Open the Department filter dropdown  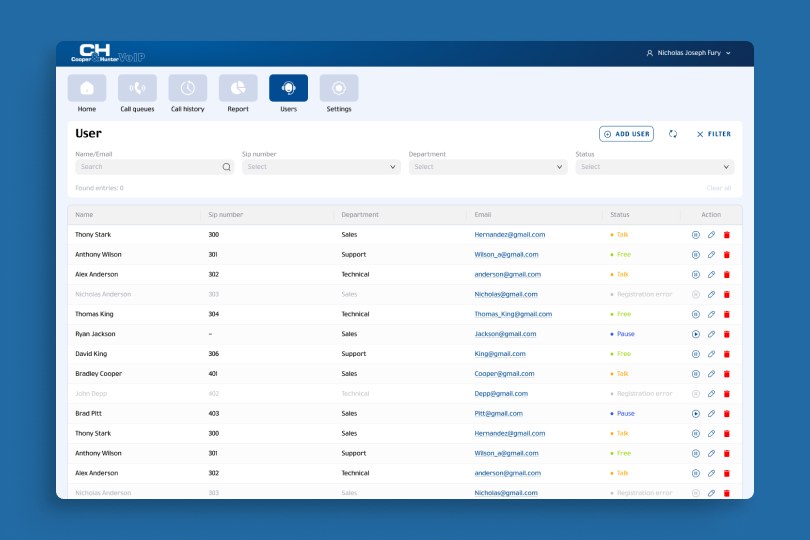coord(487,167)
